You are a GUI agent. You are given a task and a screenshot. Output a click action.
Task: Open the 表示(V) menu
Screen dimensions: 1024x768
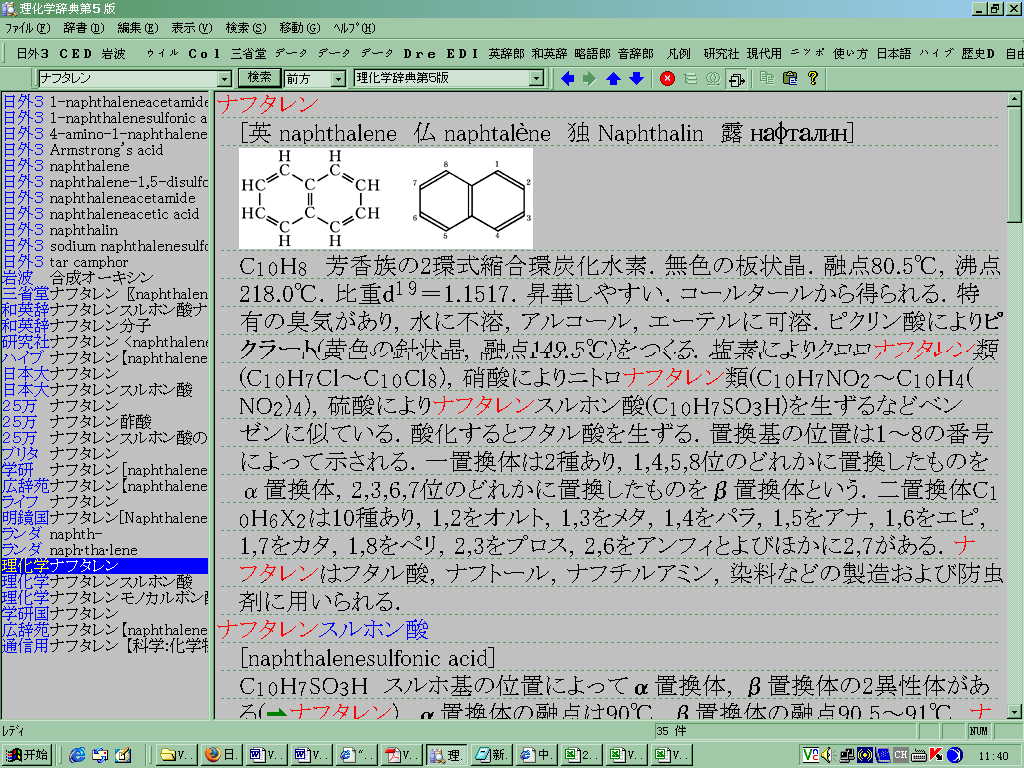tap(192, 28)
